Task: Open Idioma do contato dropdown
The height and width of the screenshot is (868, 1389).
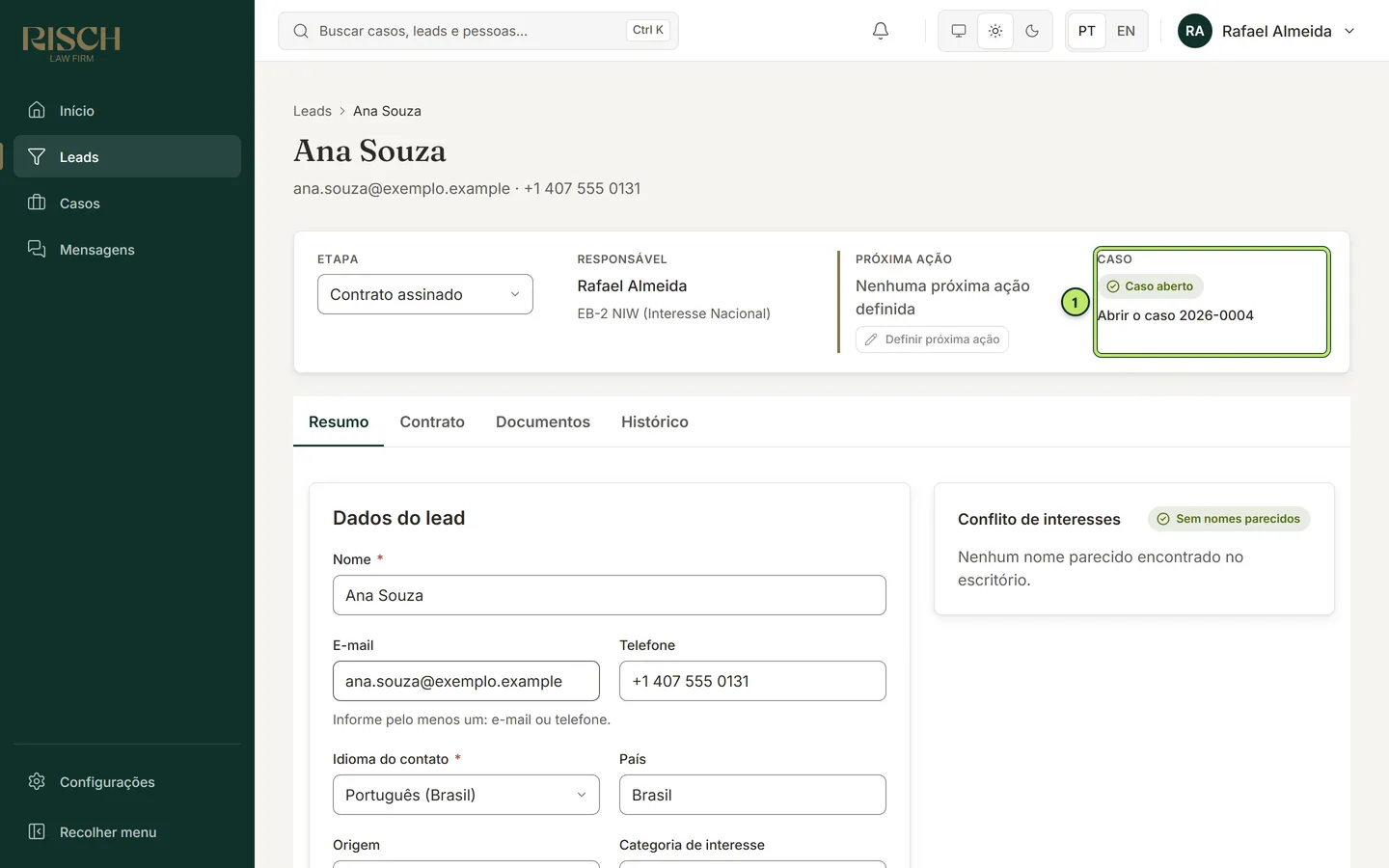Action: [466, 795]
